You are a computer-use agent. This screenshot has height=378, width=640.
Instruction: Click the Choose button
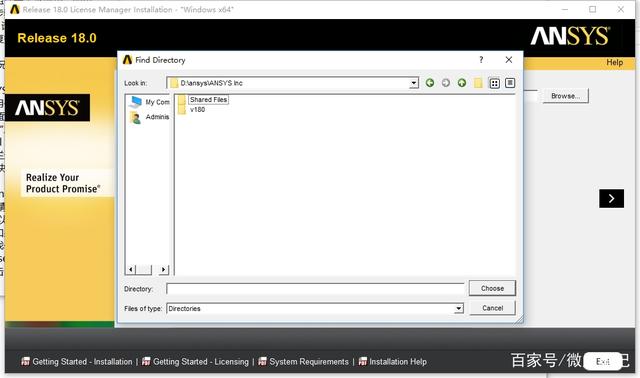[x=492, y=288]
